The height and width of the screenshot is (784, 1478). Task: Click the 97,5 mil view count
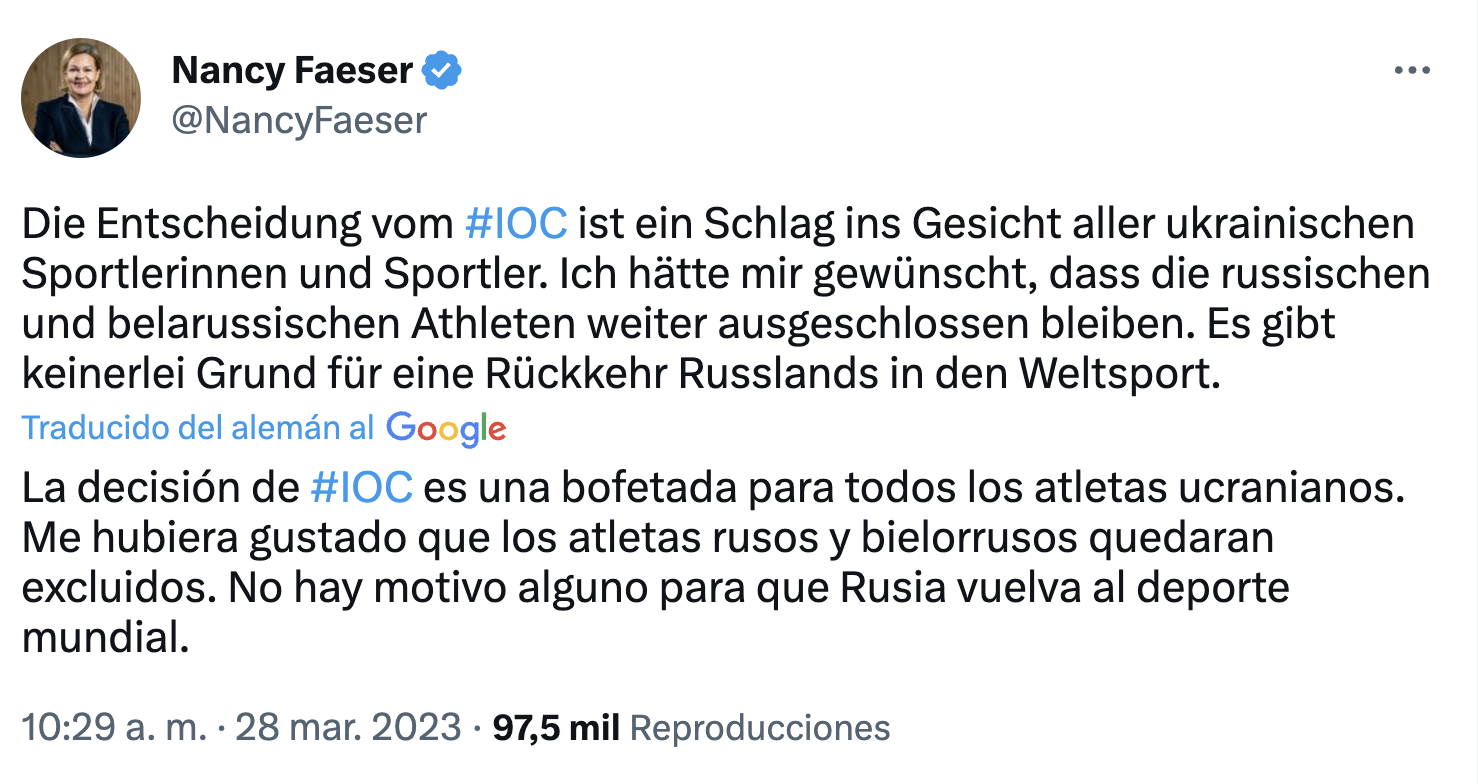557,727
